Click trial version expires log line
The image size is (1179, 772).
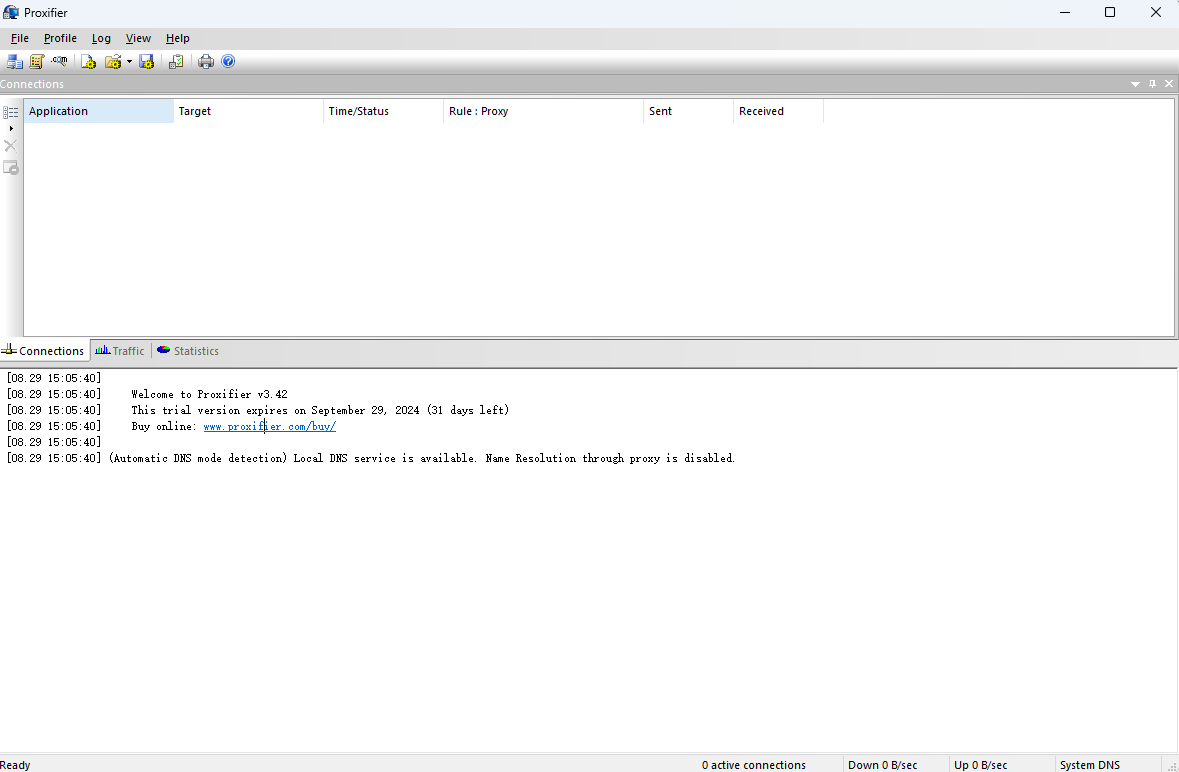pos(320,410)
